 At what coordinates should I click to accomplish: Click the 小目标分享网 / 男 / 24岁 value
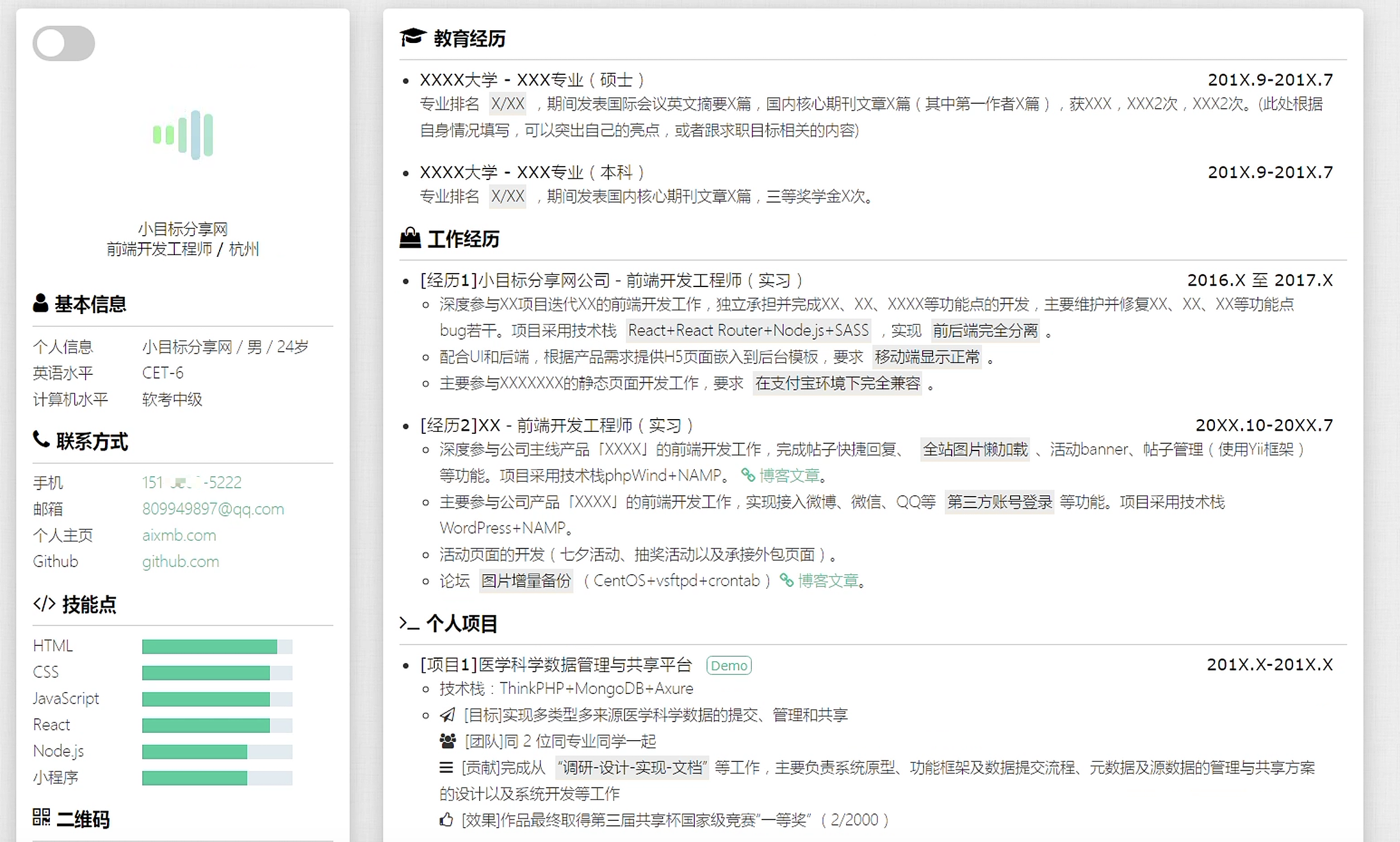[225, 347]
